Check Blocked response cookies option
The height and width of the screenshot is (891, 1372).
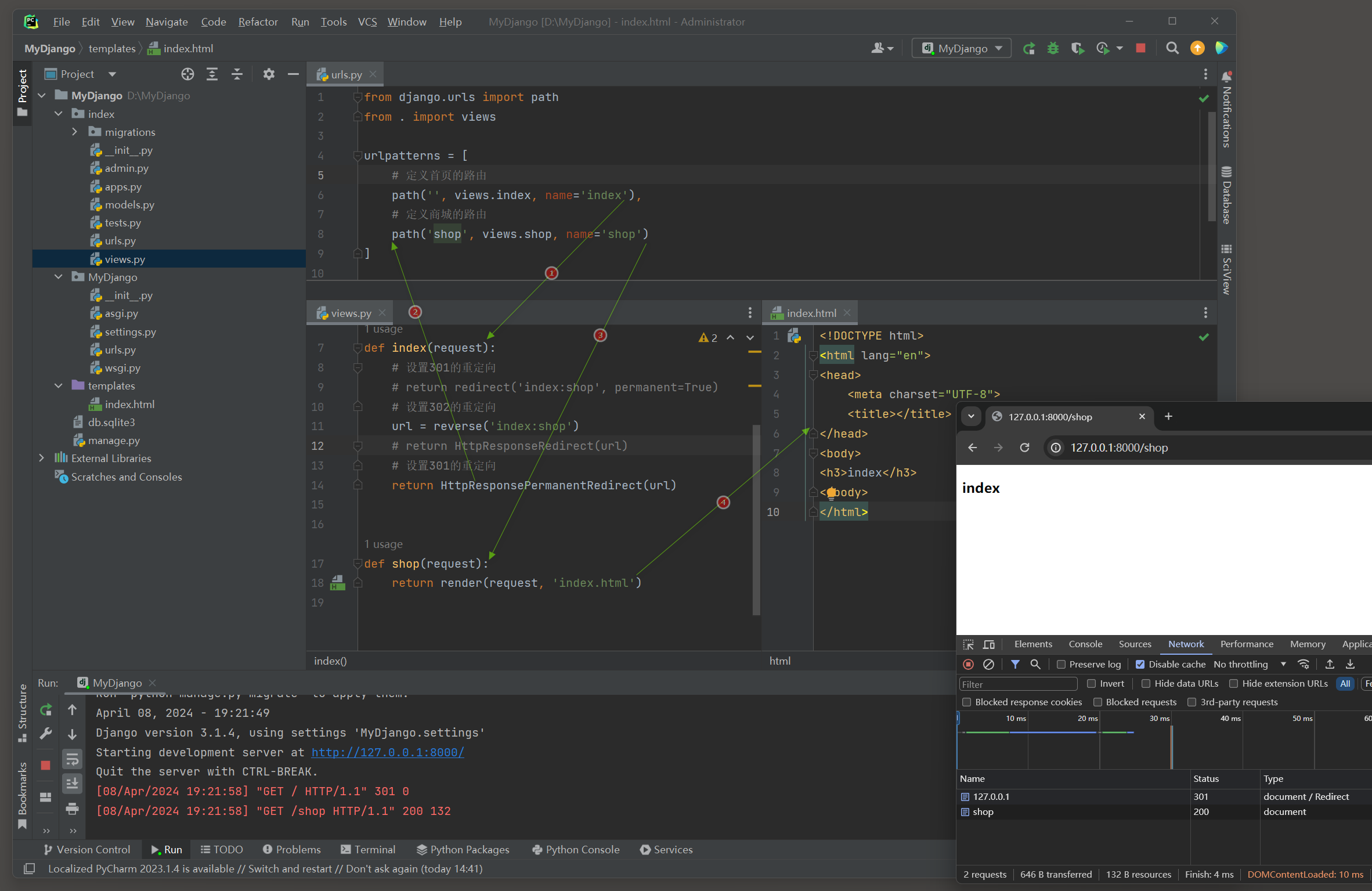[x=967, y=702]
